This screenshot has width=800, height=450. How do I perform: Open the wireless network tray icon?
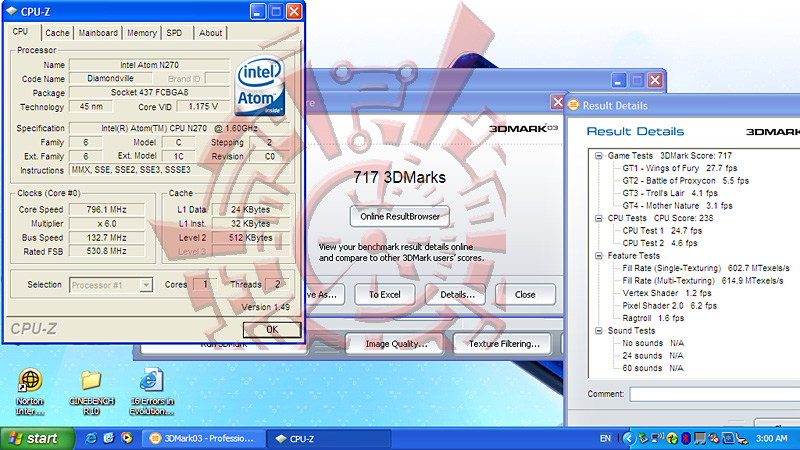point(657,438)
